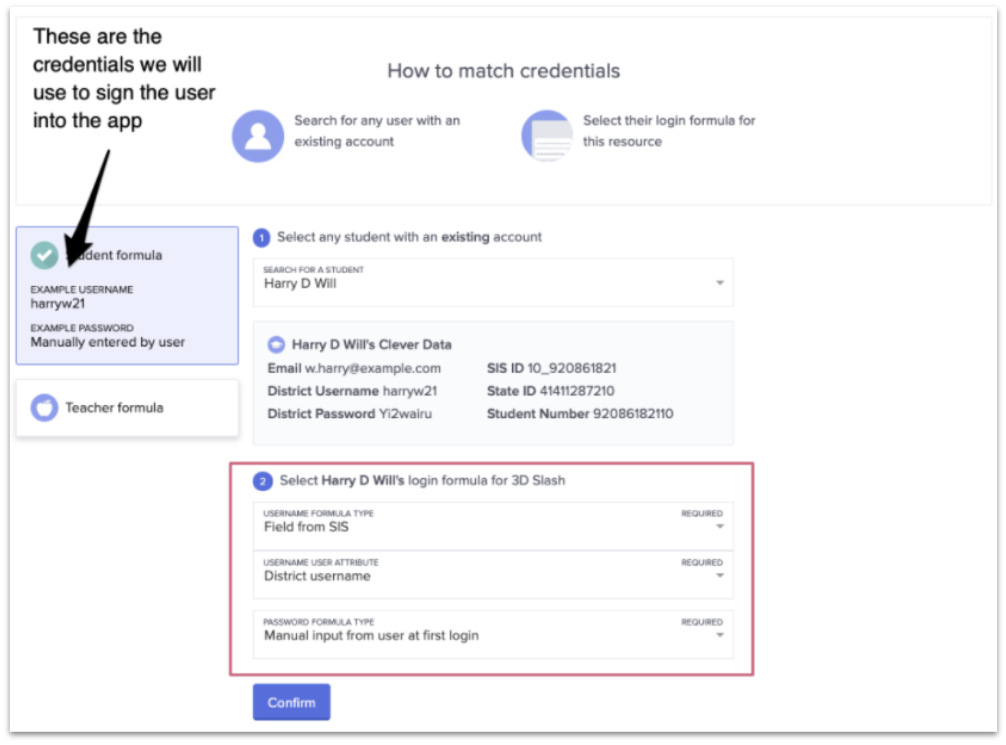
Task: Click the email w.harry@example.com
Action: [372, 368]
